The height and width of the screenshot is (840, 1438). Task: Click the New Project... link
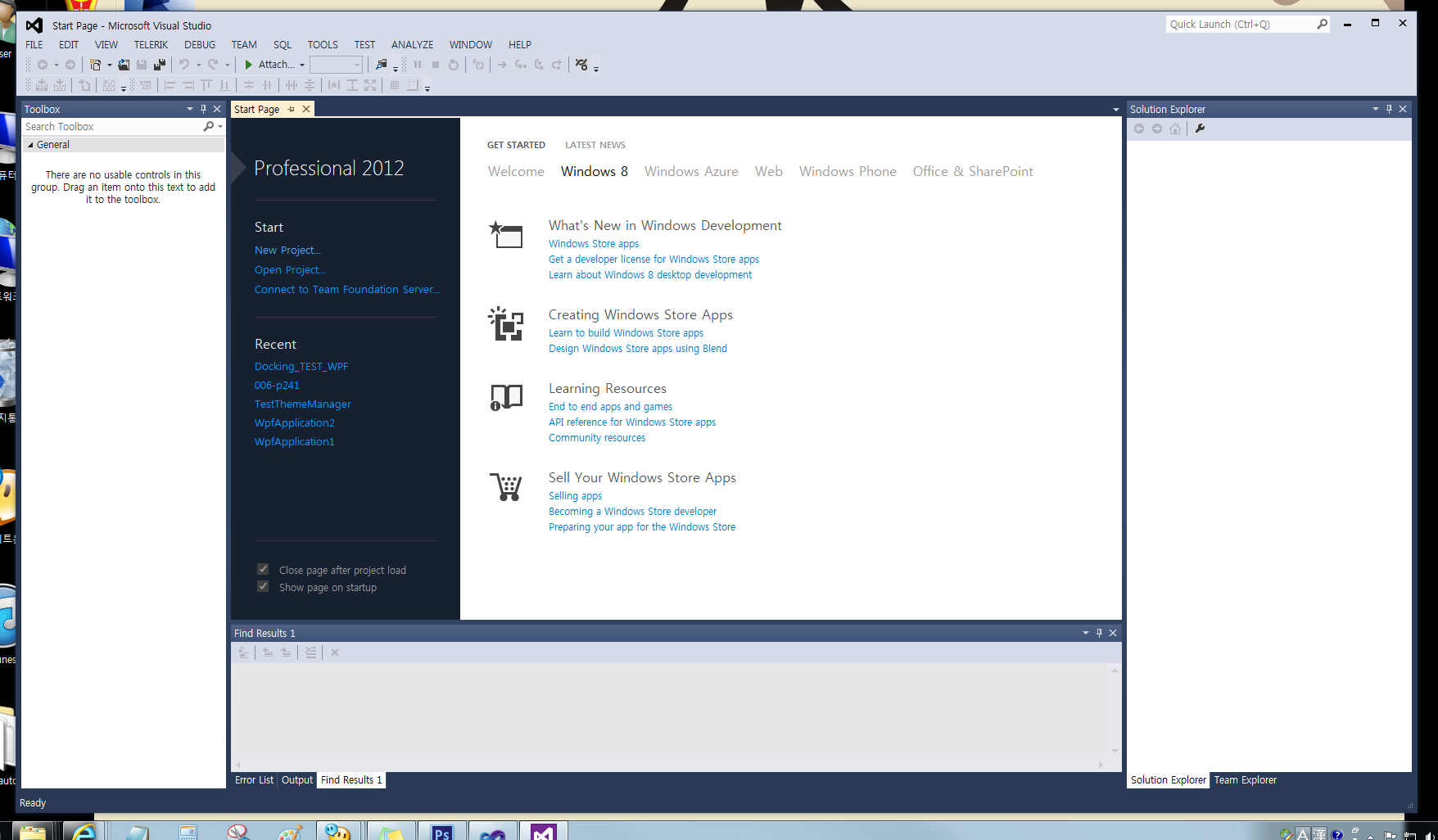287,251
